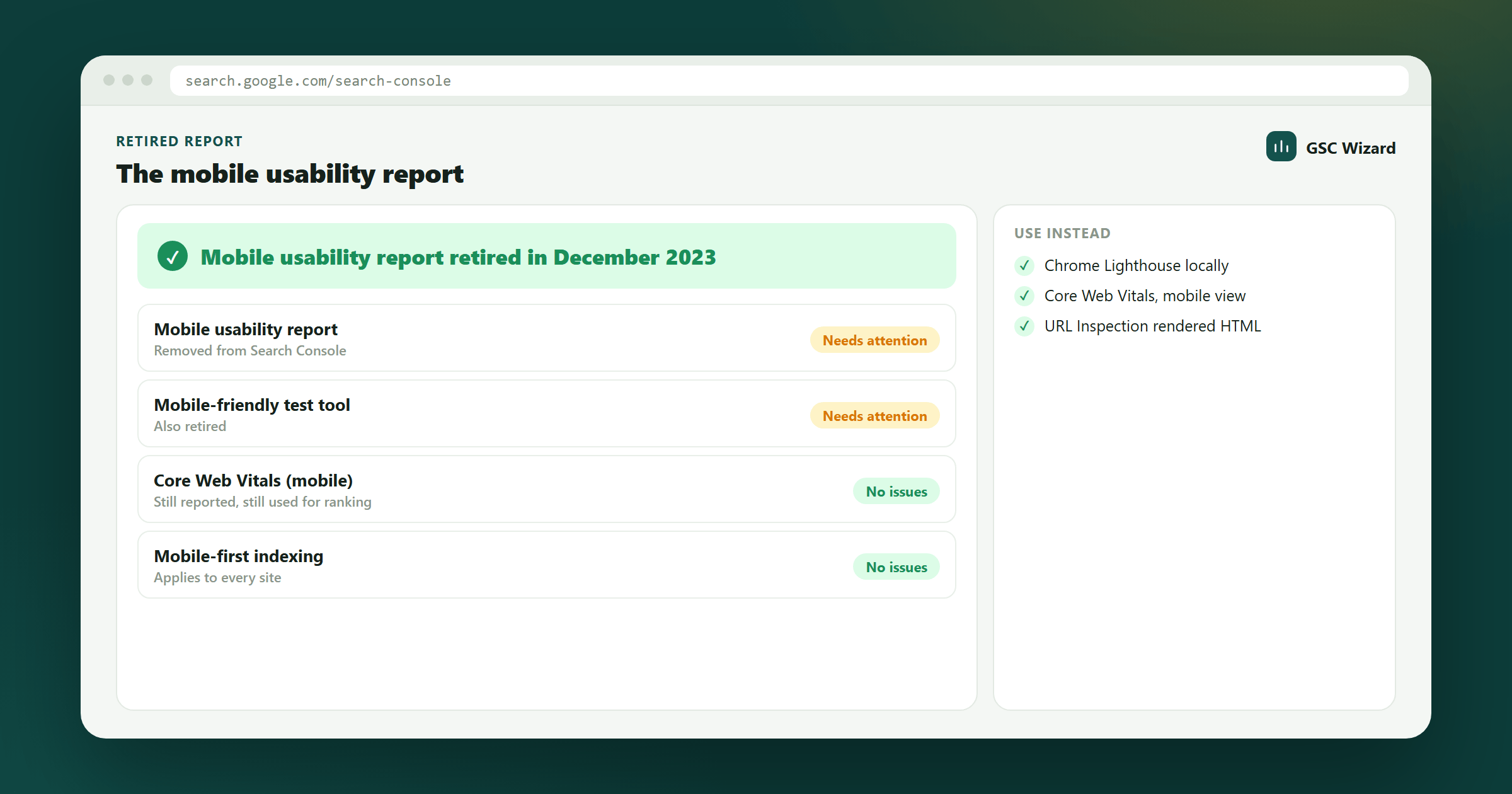Click Needs attention badge for Mobile-friendly test tool

click(874, 416)
